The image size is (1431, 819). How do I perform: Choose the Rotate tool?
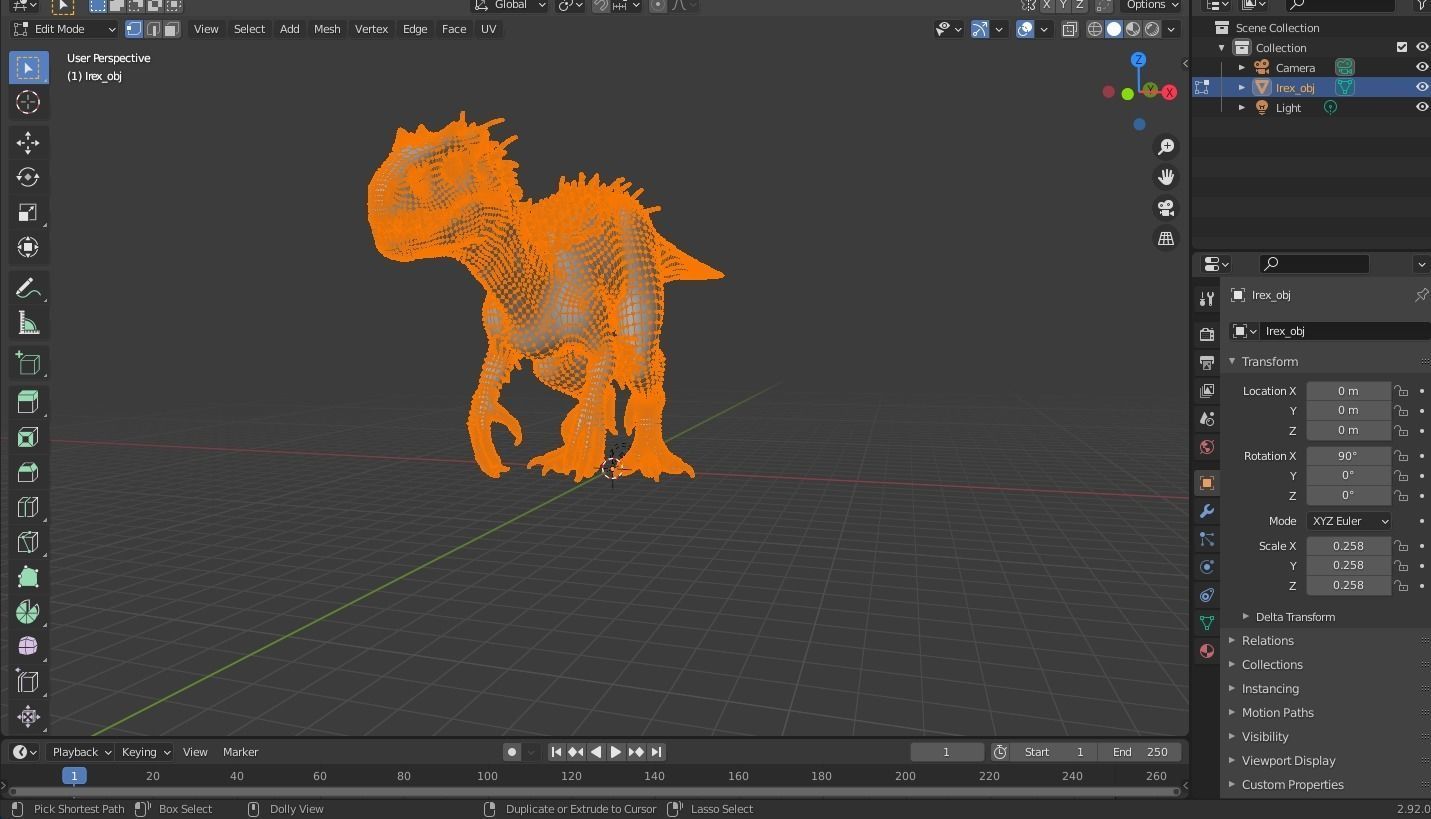[x=28, y=177]
